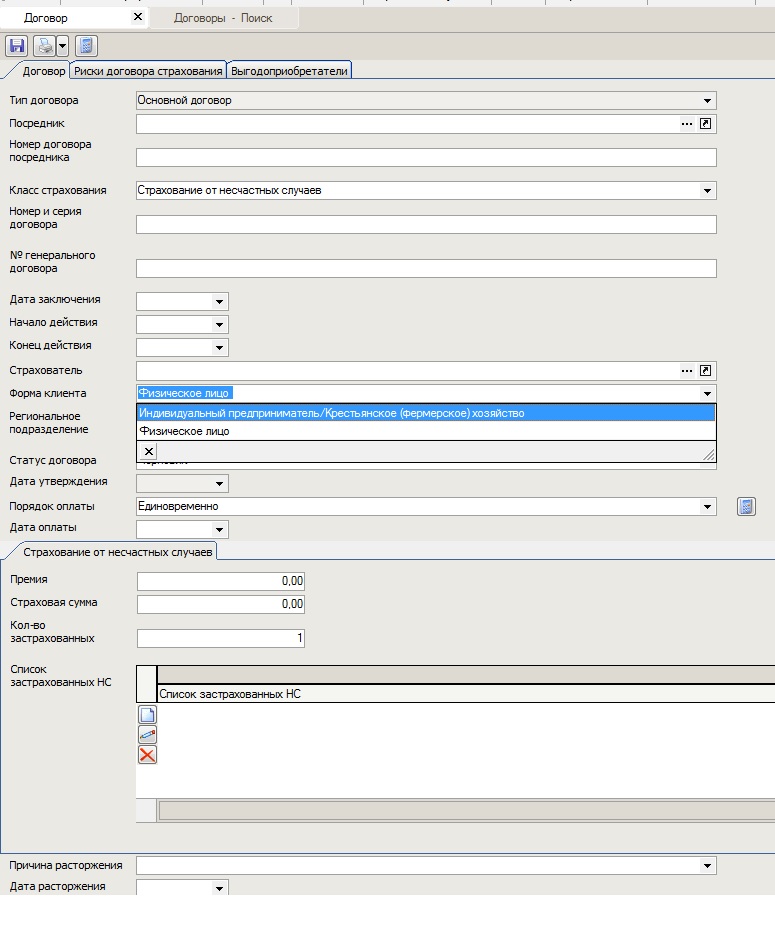
Task: Expand the Тип договора dropdown
Action: tap(708, 101)
